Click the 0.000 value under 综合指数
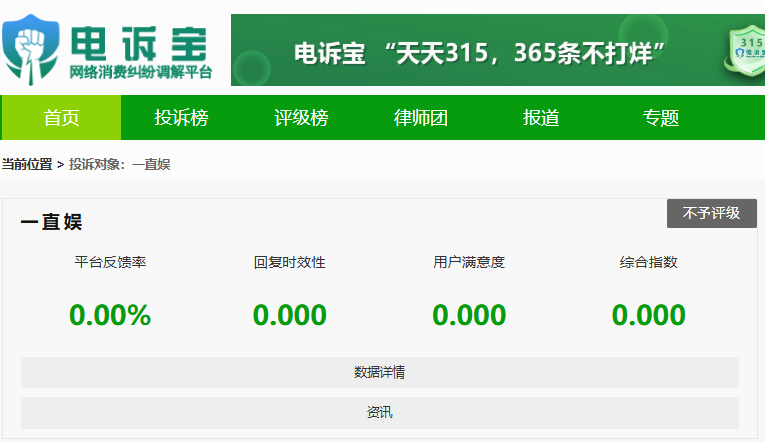 648,315
